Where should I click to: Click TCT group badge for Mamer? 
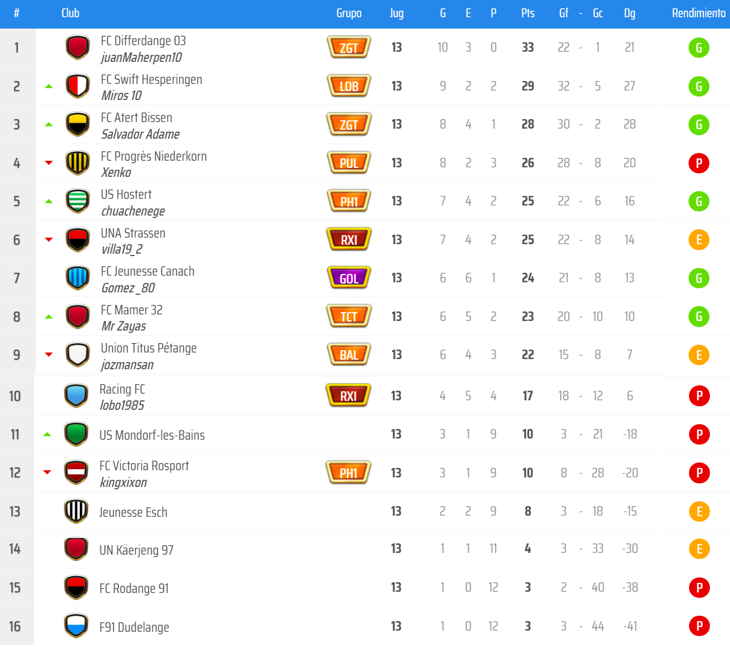[349, 316]
